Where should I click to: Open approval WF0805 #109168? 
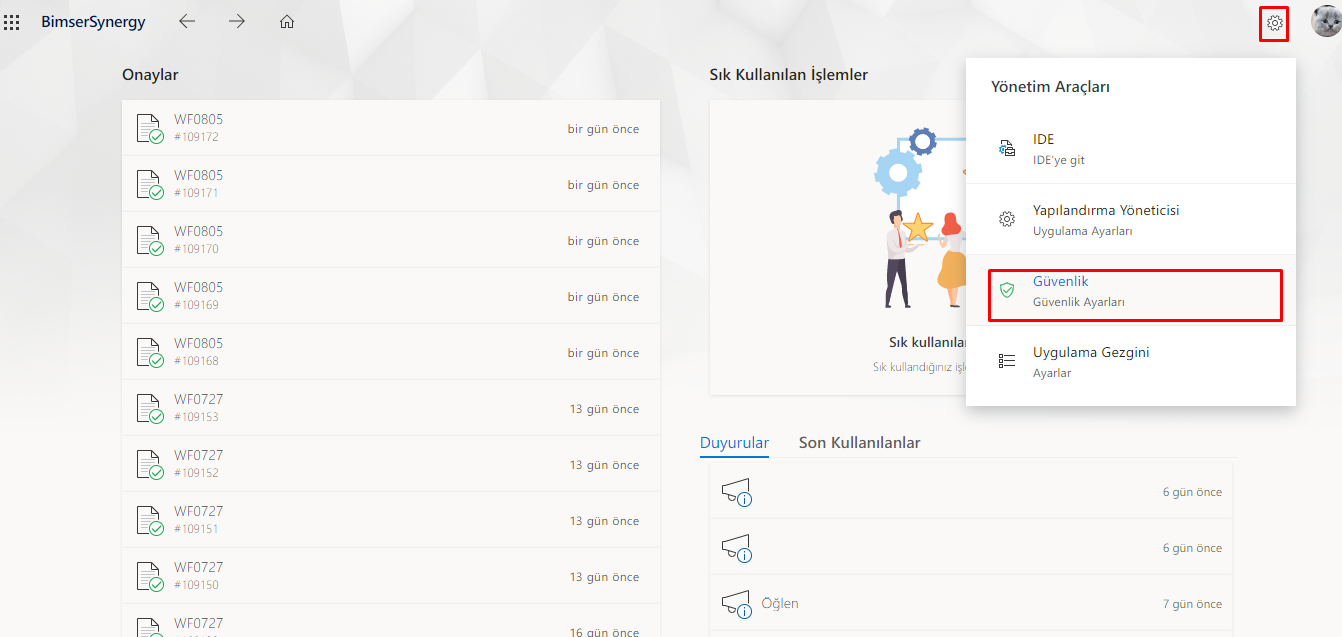click(x=391, y=352)
